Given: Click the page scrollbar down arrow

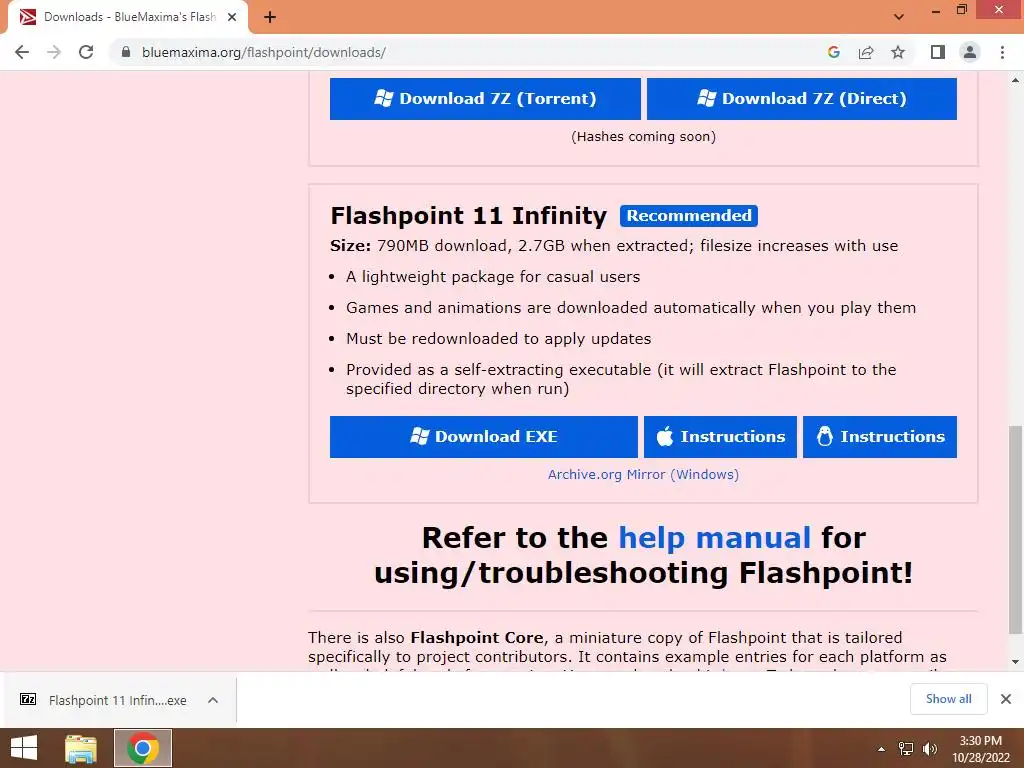Looking at the screenshot, I should coord(1015,662).
